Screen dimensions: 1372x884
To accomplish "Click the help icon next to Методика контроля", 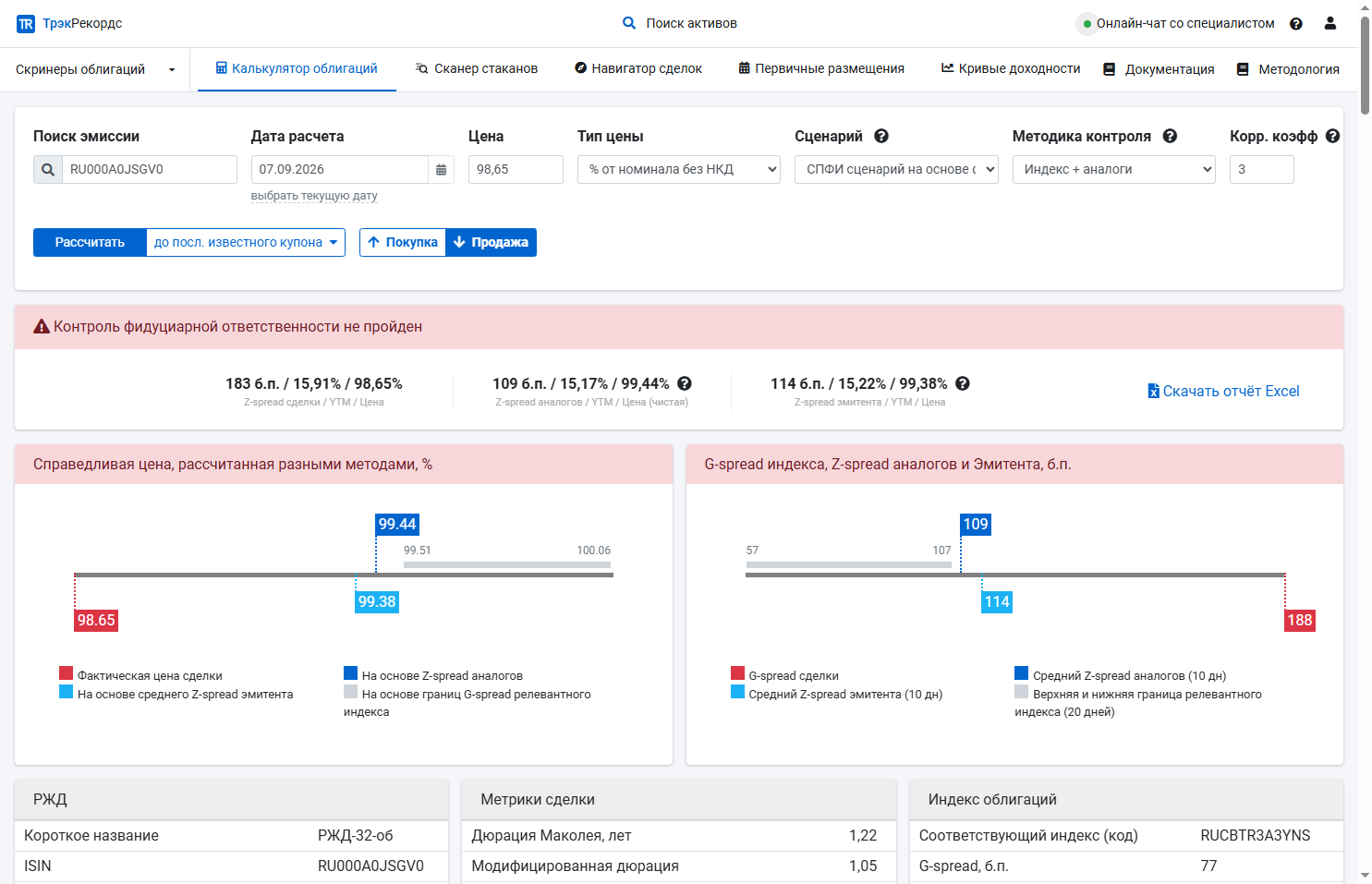I will 1170,136.
